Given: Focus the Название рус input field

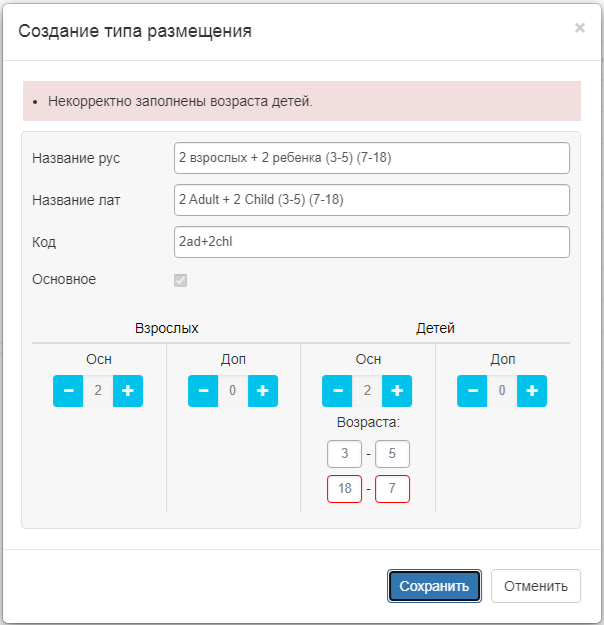Looking at the screenshot, I should pyautogui.click(x=371, y=158).
